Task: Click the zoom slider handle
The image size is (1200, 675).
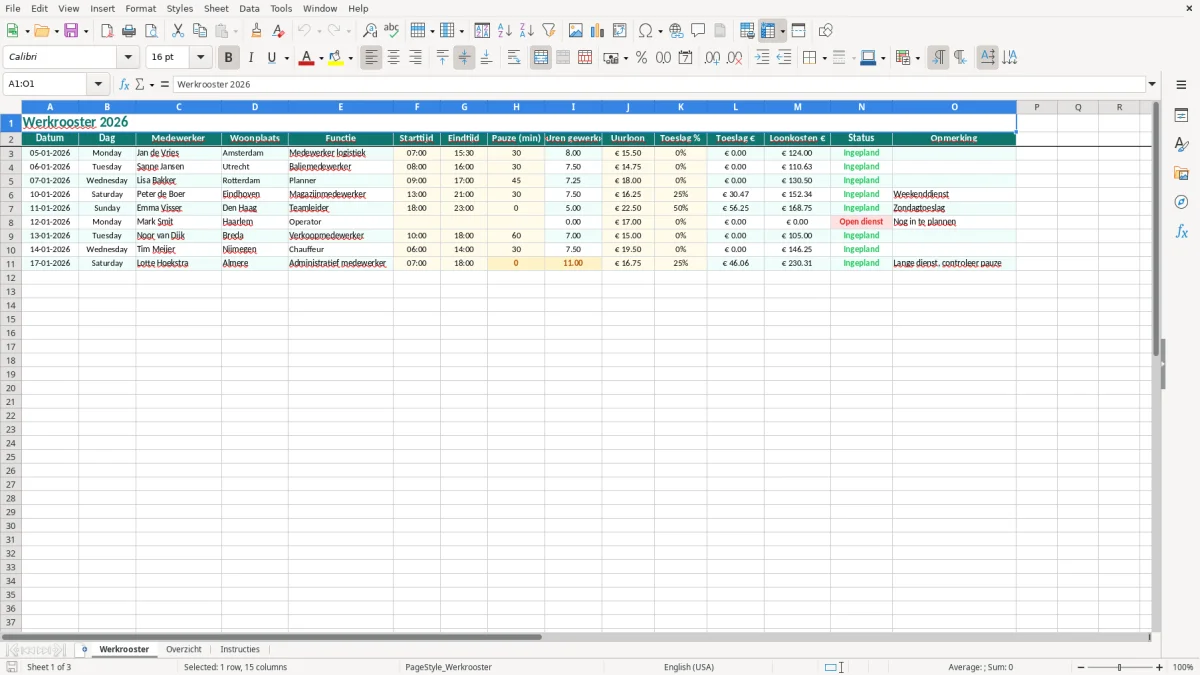Action: pyautogui.click(x=1120, y=667)
